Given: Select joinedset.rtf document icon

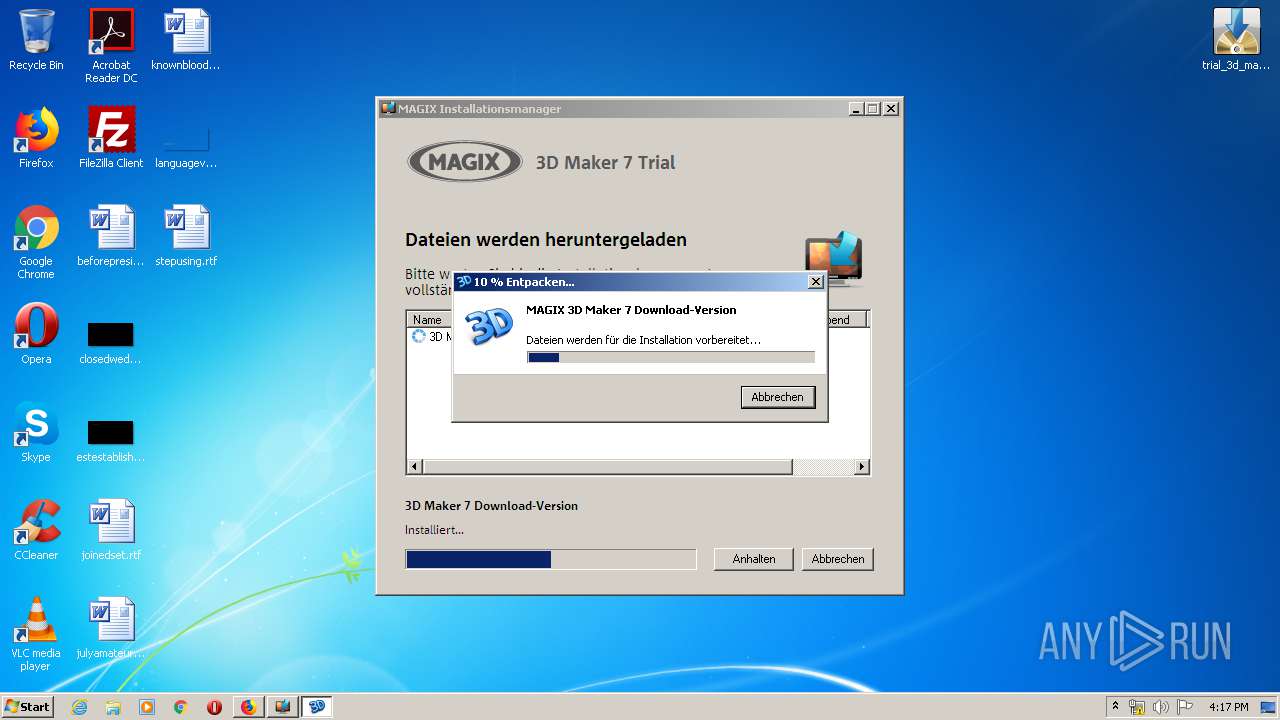Looking at the screenshot, I should point(111,530).
